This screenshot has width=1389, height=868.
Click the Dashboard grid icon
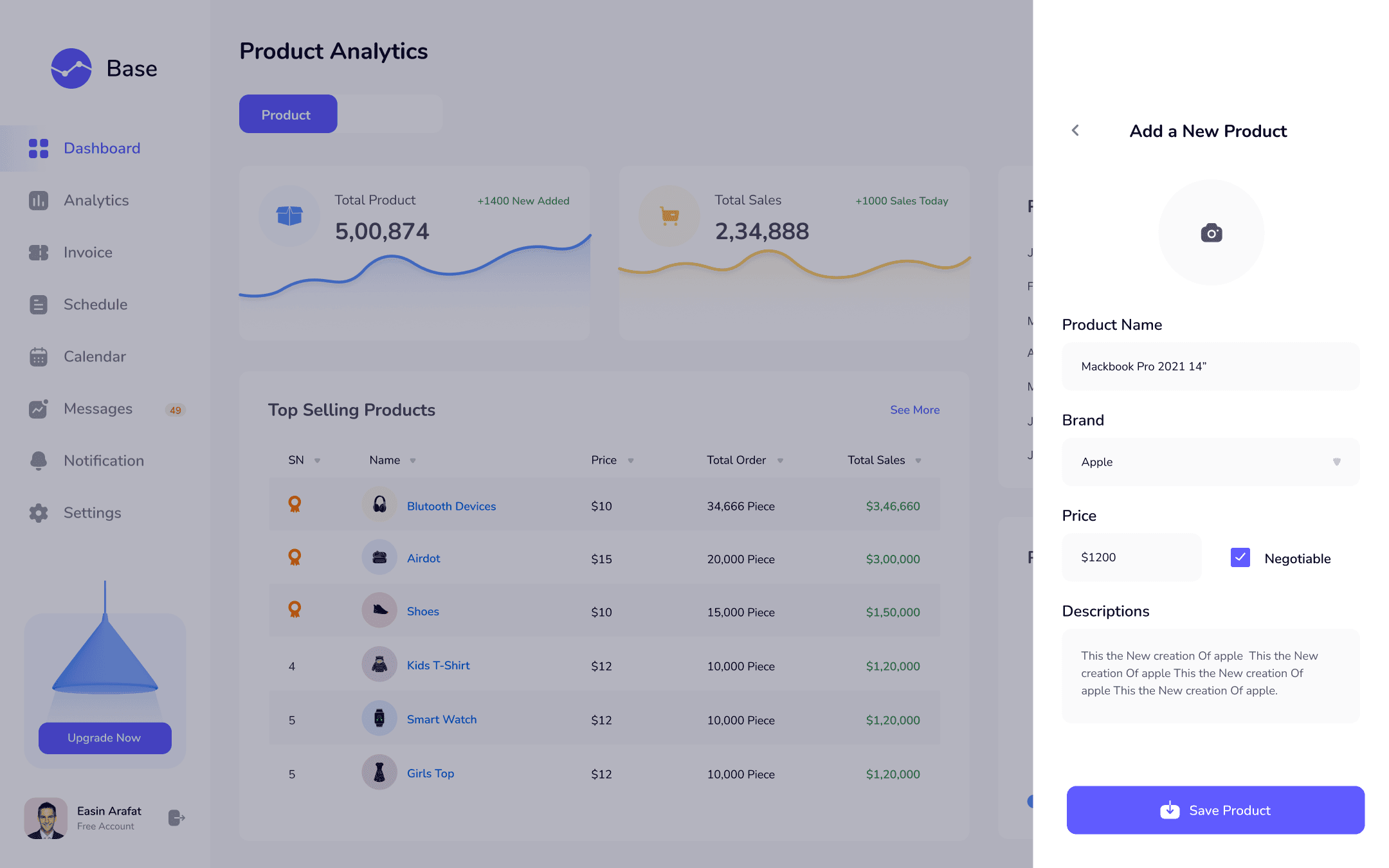click(39, 149)
